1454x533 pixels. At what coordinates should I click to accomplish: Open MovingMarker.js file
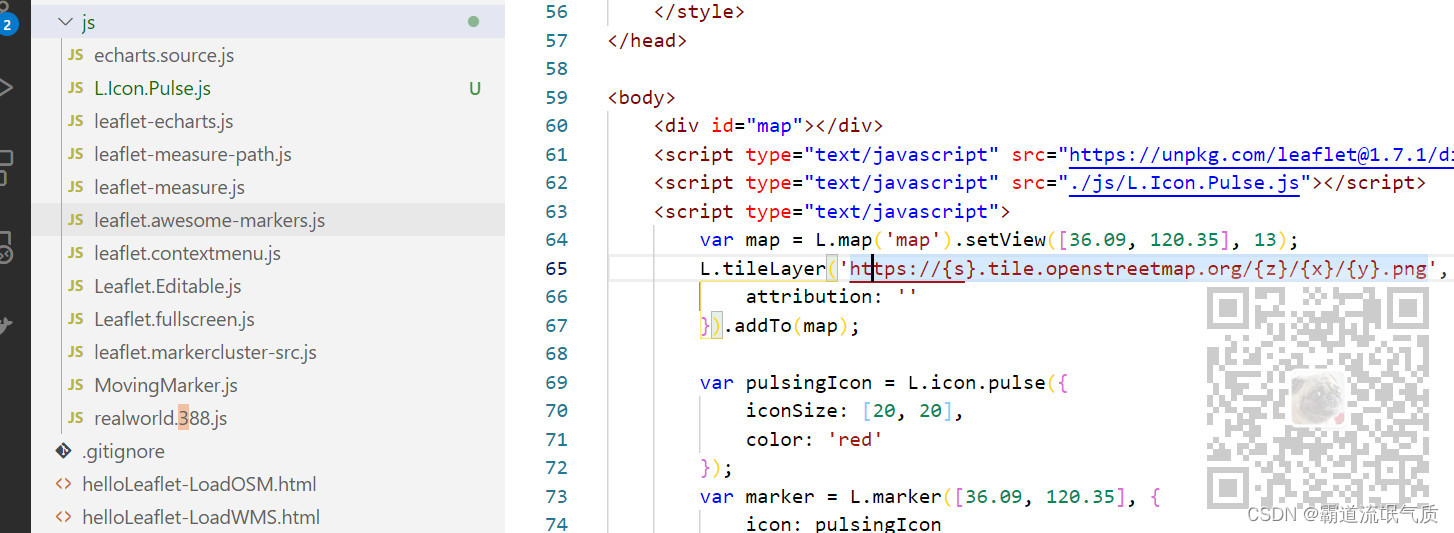click(x=166, y=386)
